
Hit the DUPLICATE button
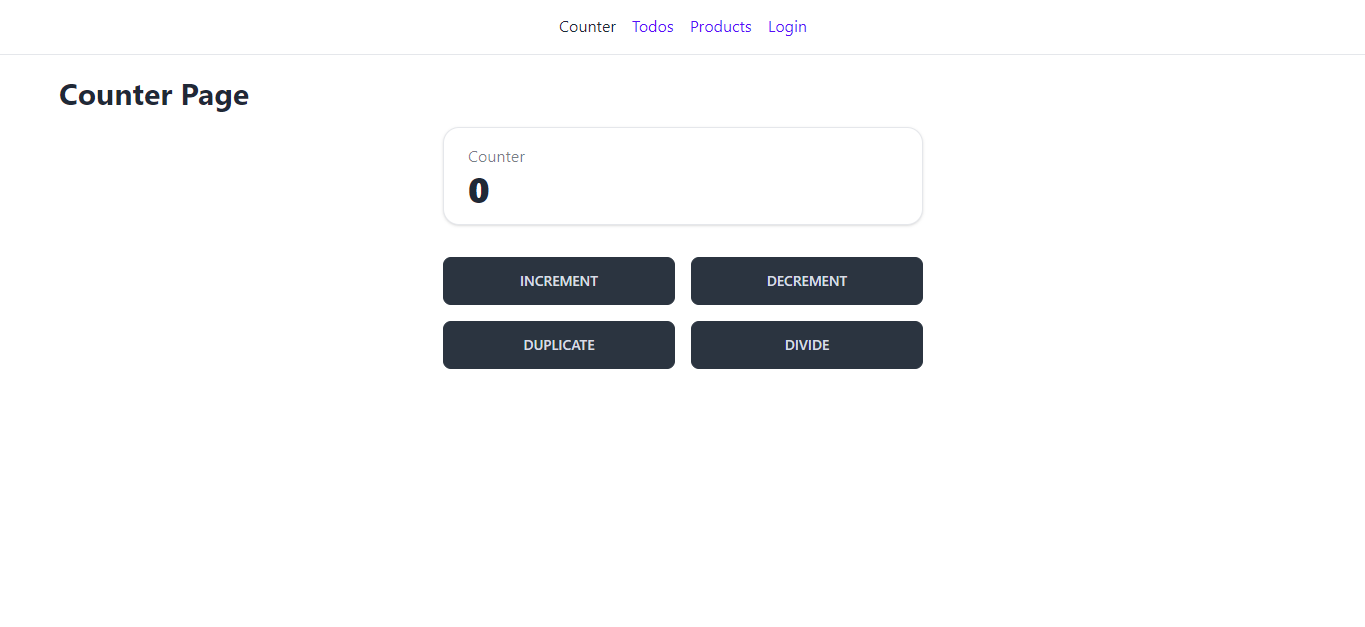coord(559,345)
